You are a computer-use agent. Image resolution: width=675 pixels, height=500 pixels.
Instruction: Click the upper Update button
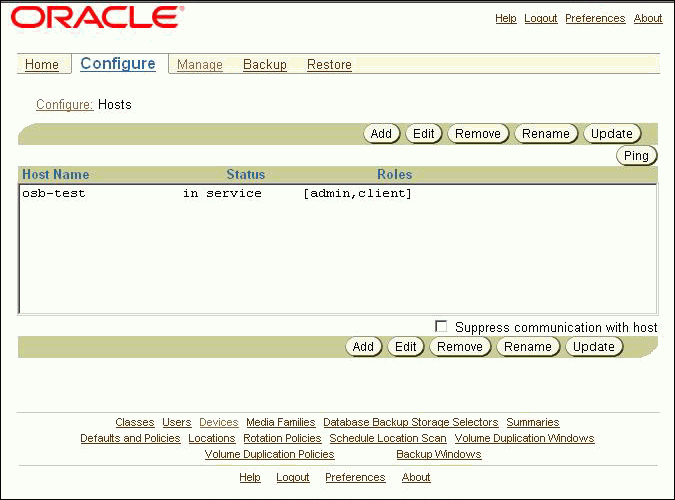(612, 134)
